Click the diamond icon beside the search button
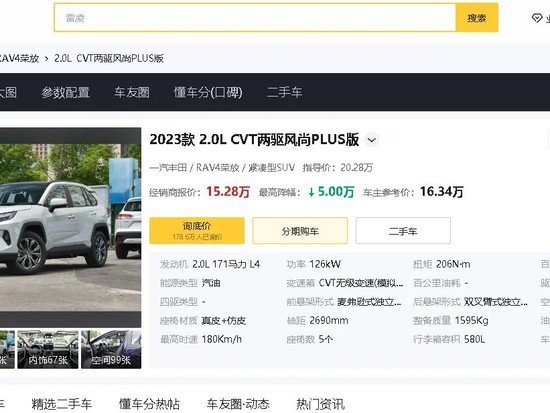This screenshot has width=550, height=413. (537, 18)
